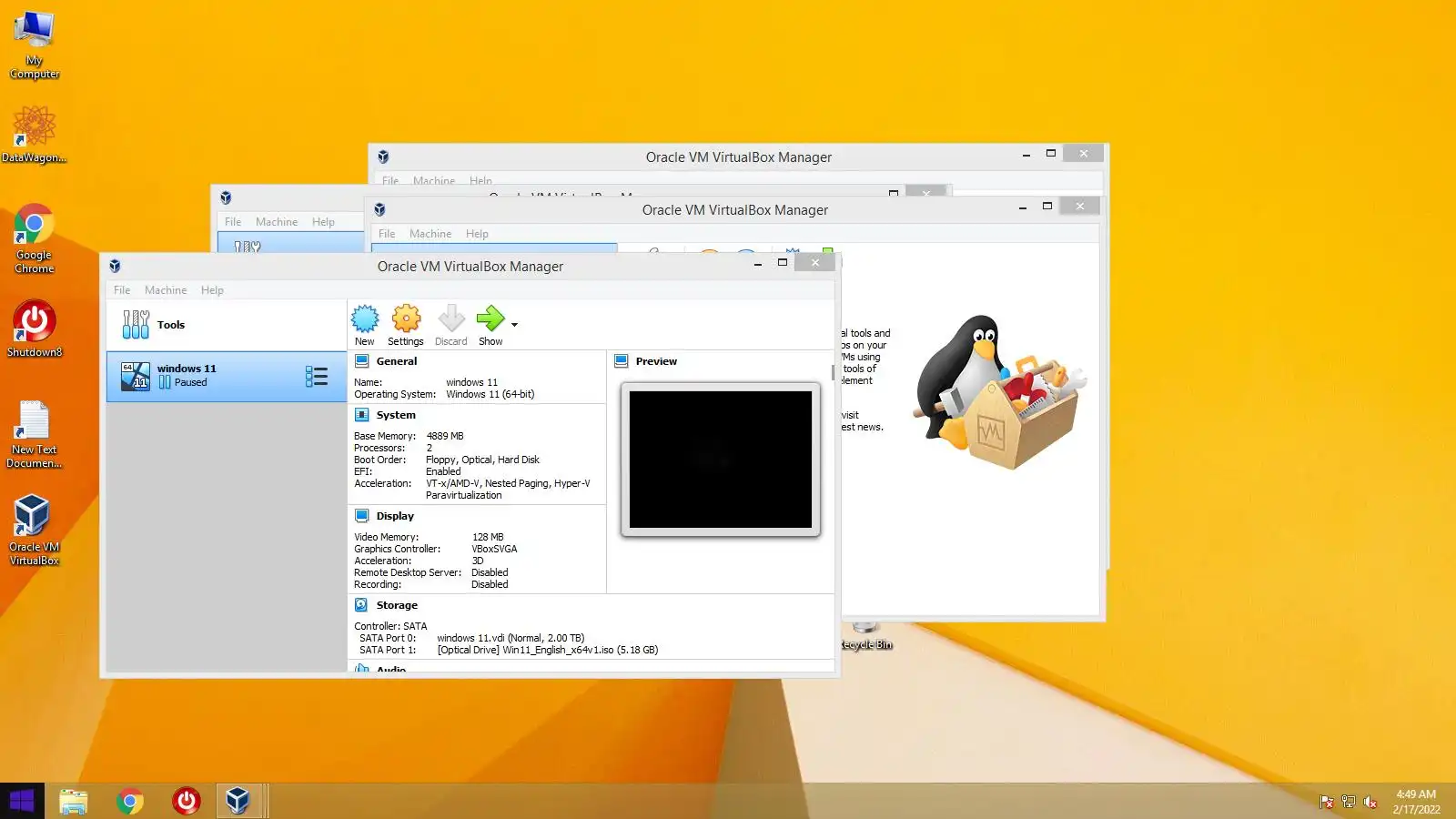
Task: Select the DataWagon desktop shortcut
Action: (x=35, y=134)
